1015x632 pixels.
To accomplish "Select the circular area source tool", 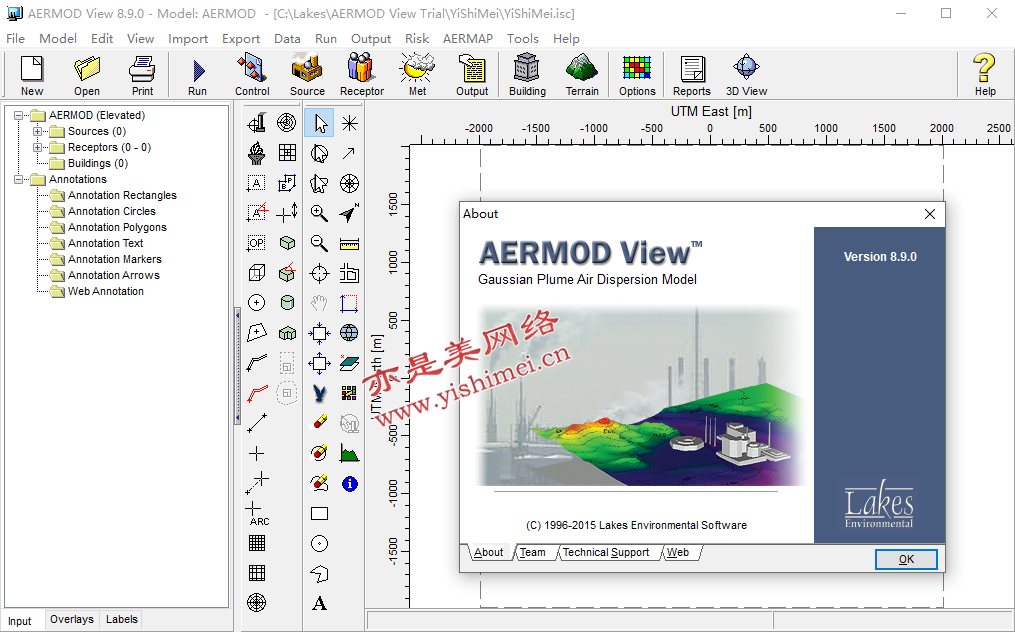I will 257,302.
